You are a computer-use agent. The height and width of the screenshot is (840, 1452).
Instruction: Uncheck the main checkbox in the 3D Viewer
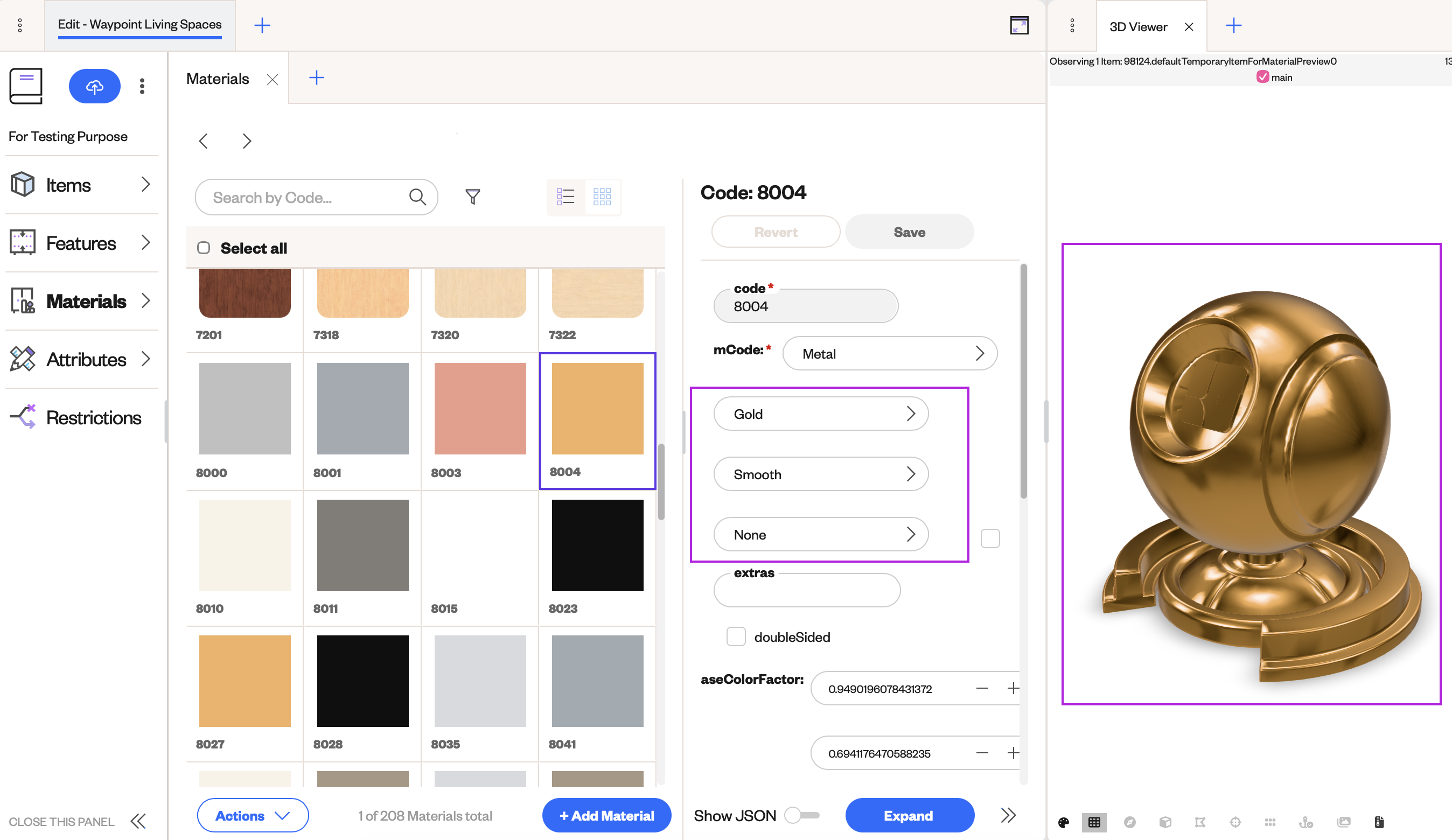coord(1262,77)
